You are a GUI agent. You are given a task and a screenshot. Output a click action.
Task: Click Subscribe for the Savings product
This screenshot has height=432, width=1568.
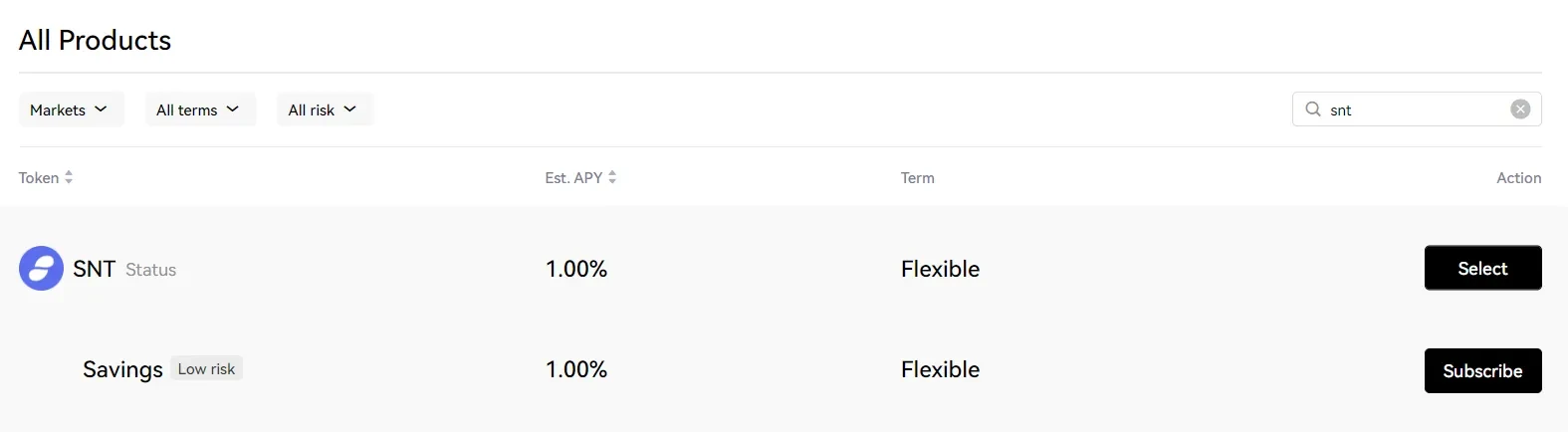point(1482,370)
